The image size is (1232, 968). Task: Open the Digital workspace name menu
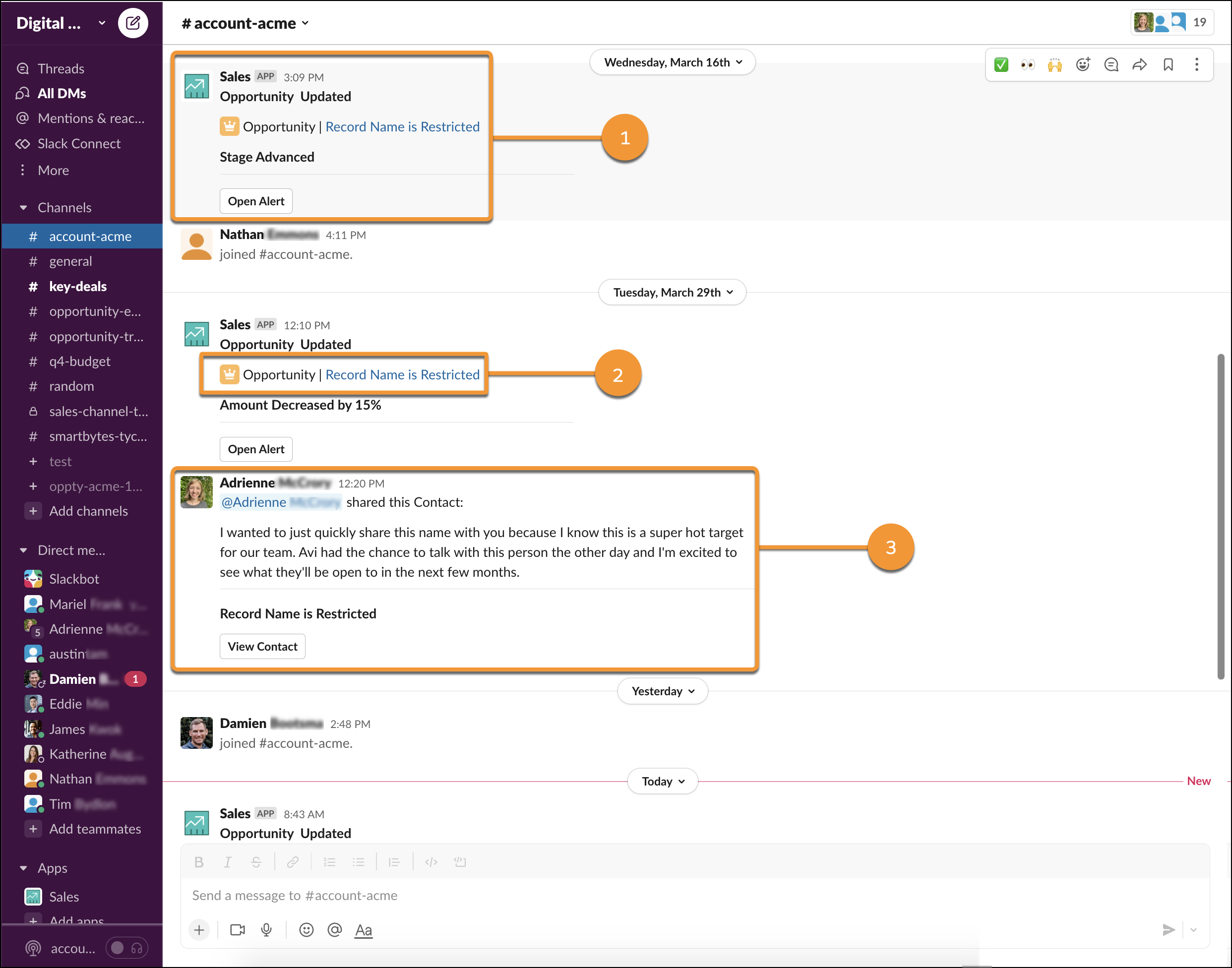point(61,23)
